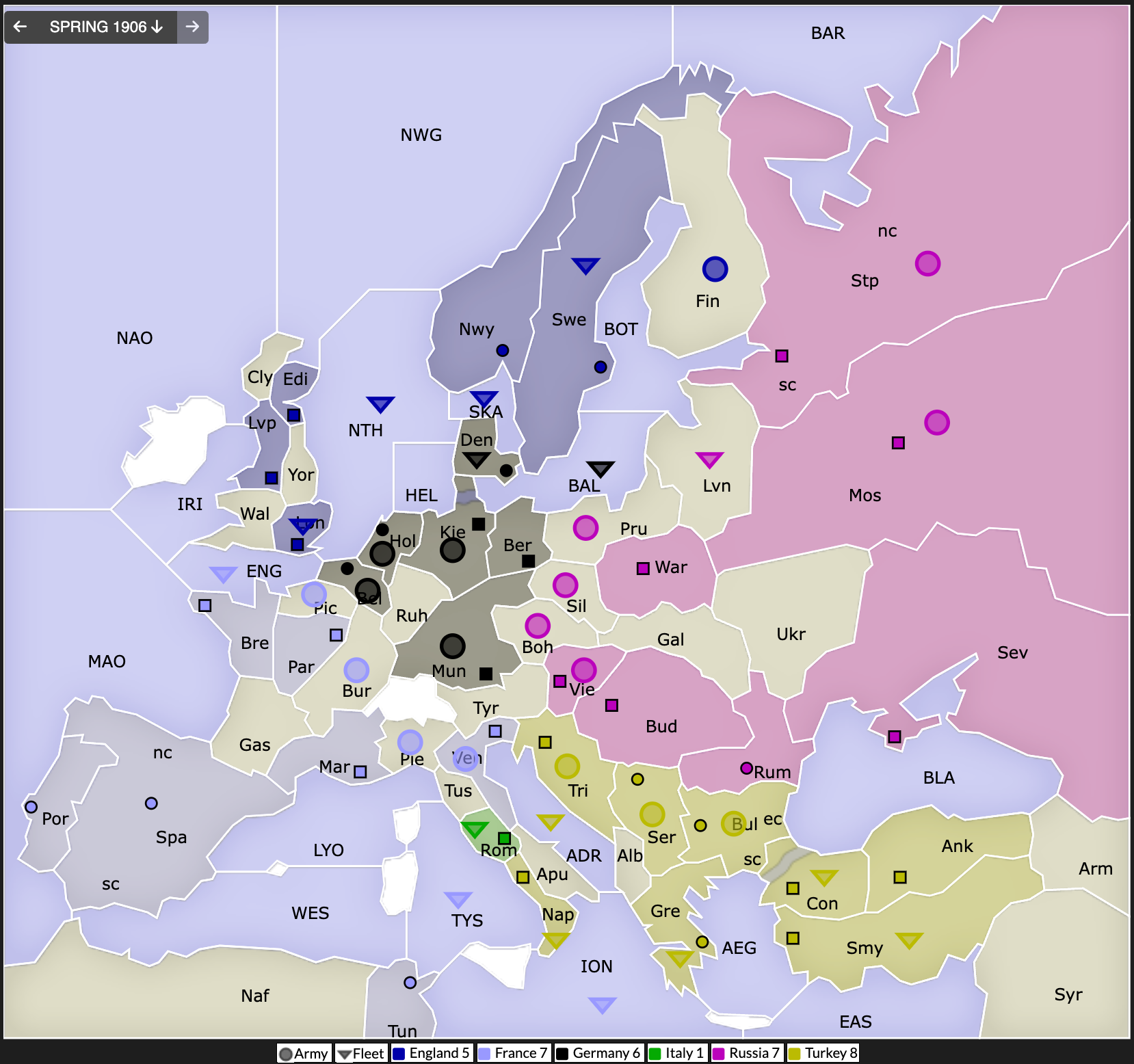Click the Fleet legend entry
Screen dimensions: 1134x1064
click(361, 1053)
